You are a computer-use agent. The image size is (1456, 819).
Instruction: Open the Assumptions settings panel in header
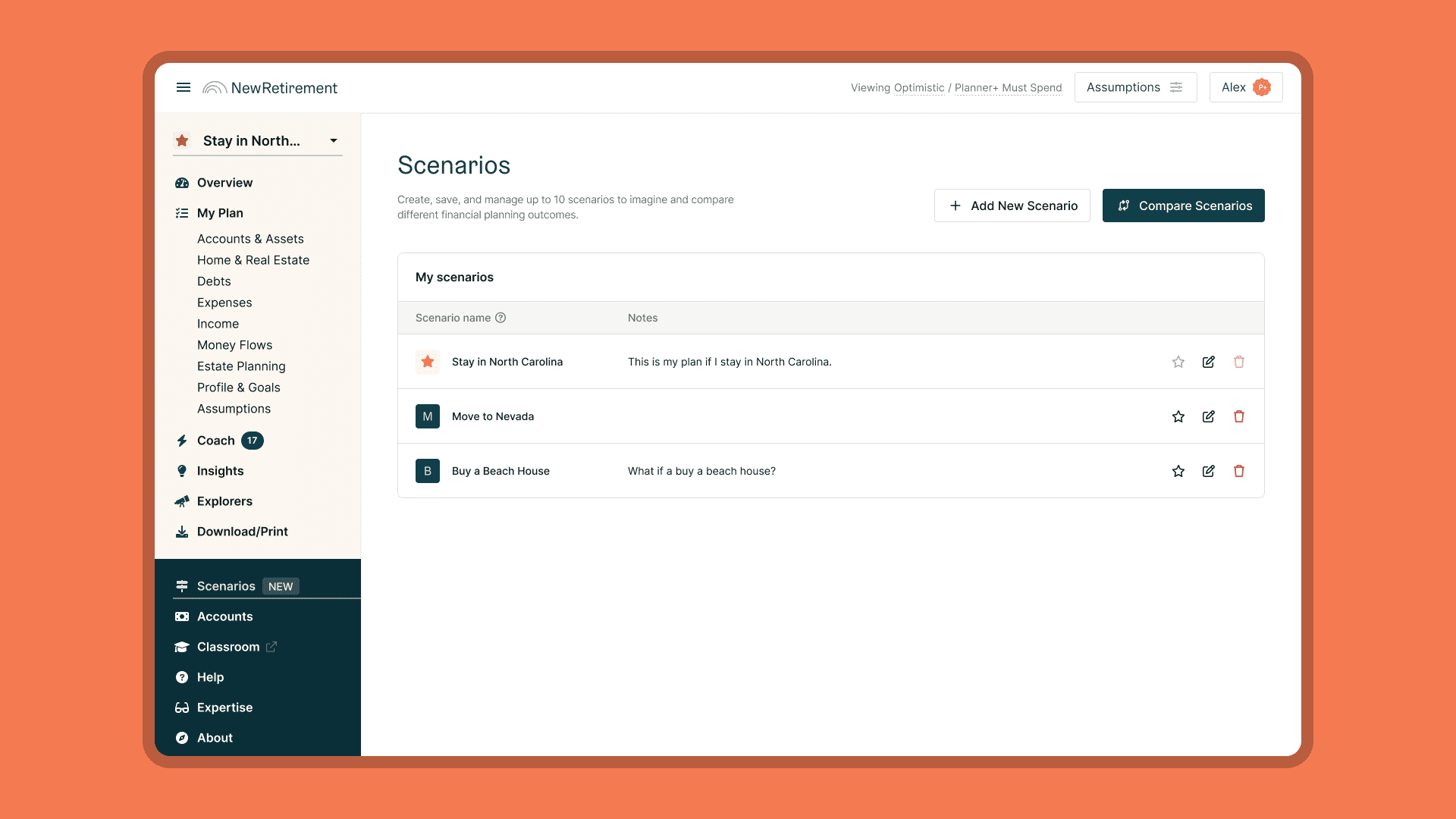pyautogui.click(x=1134, y=87)
